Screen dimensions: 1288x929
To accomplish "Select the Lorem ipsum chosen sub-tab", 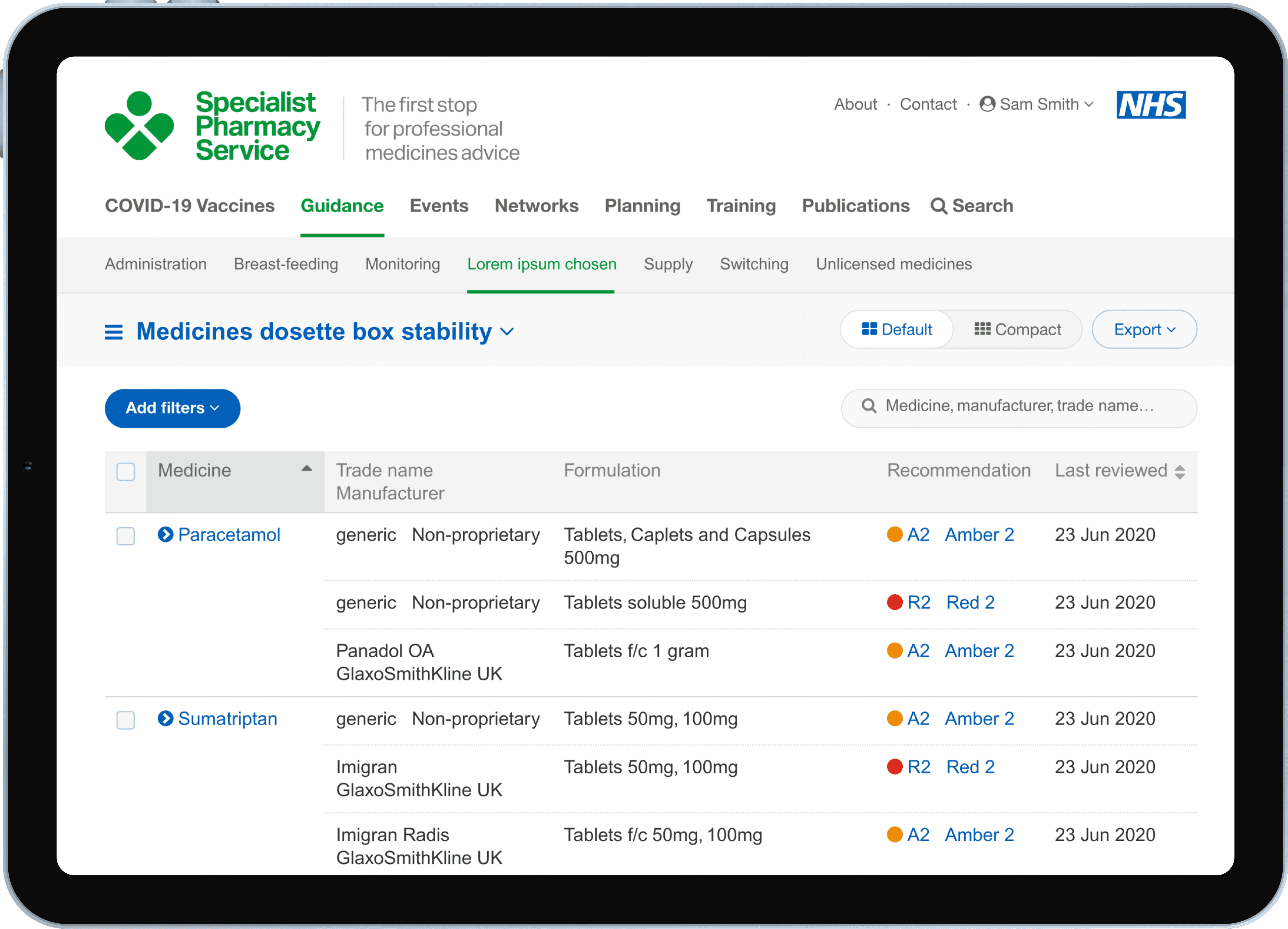I will [x=542, y=264].
